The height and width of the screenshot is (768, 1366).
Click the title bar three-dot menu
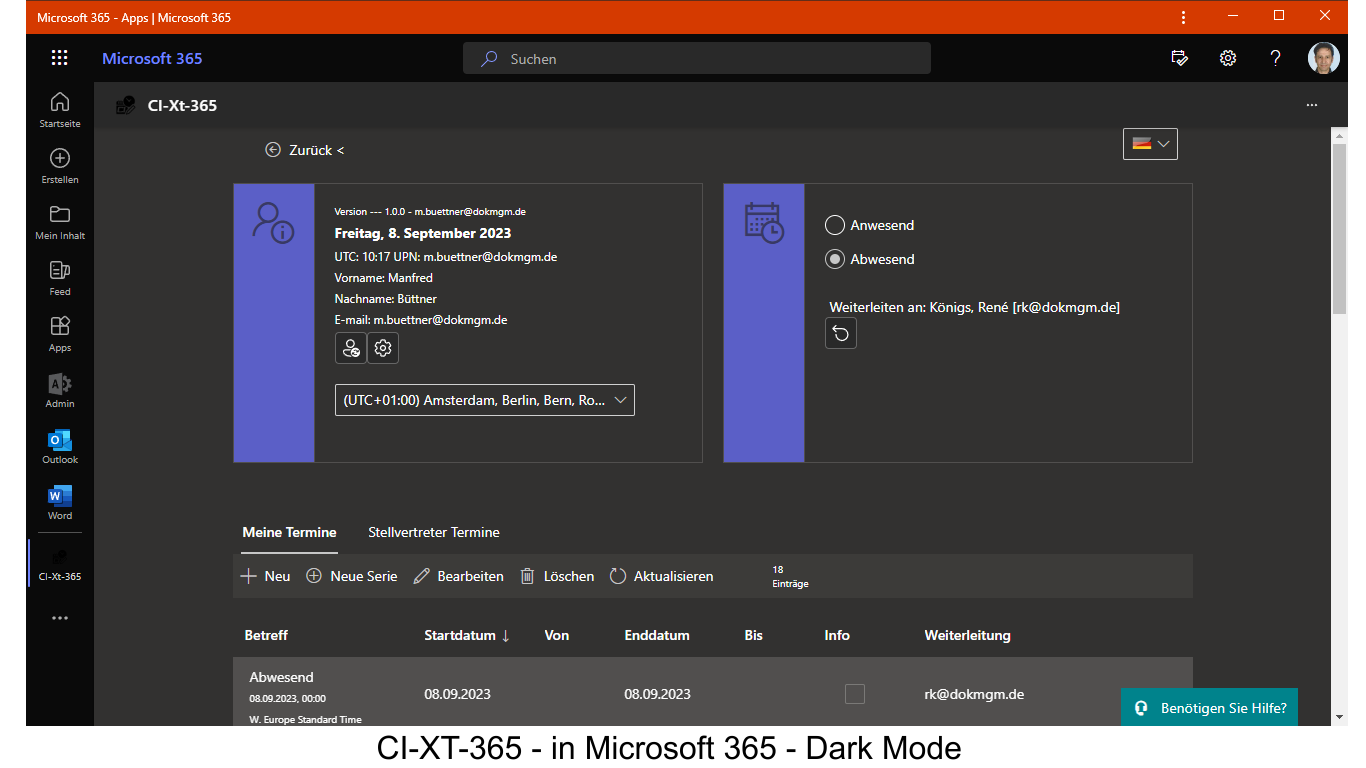click(x=1184, y=17)
